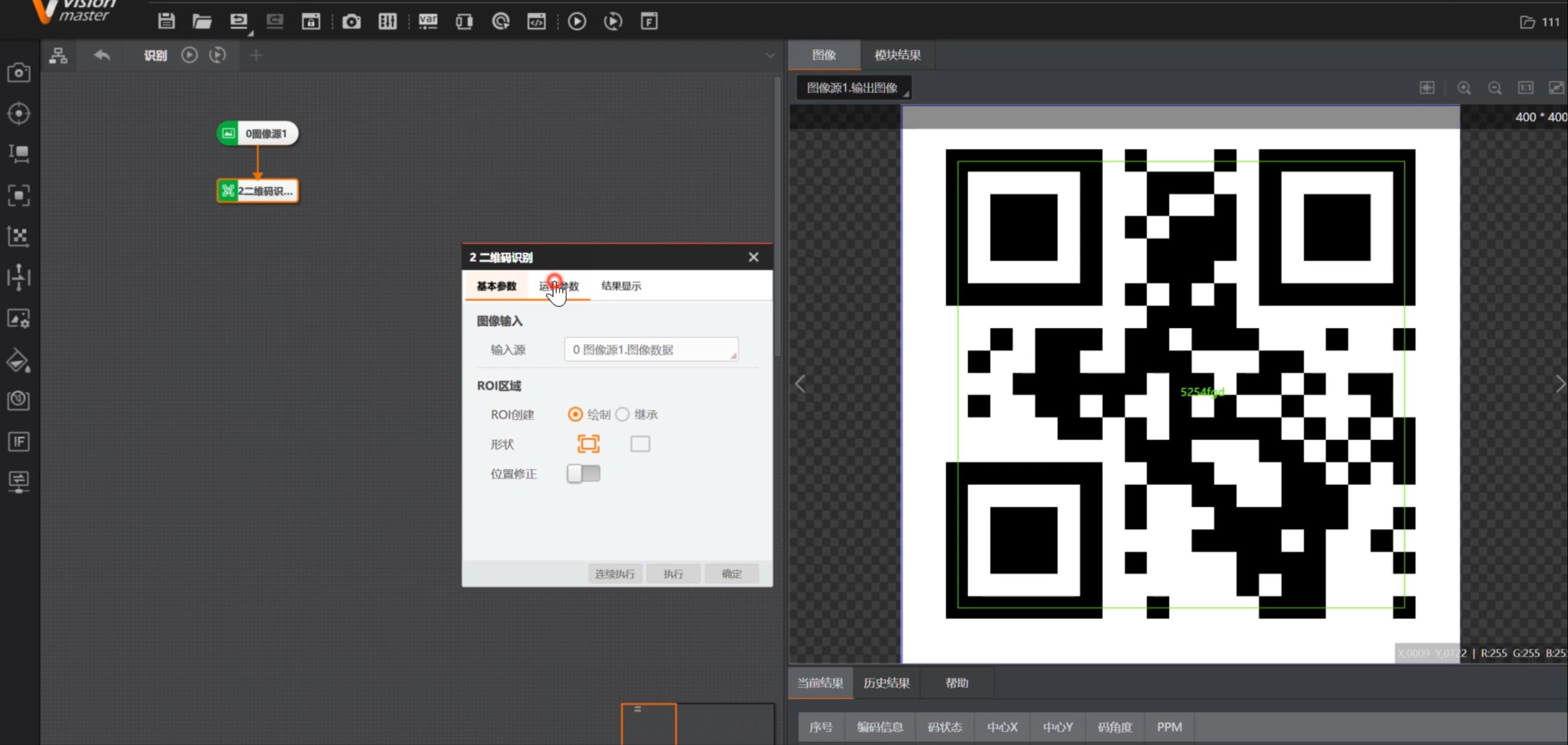Click the flow minimap thumbnail
1568x745 pixels.
(x=698, y=724)
